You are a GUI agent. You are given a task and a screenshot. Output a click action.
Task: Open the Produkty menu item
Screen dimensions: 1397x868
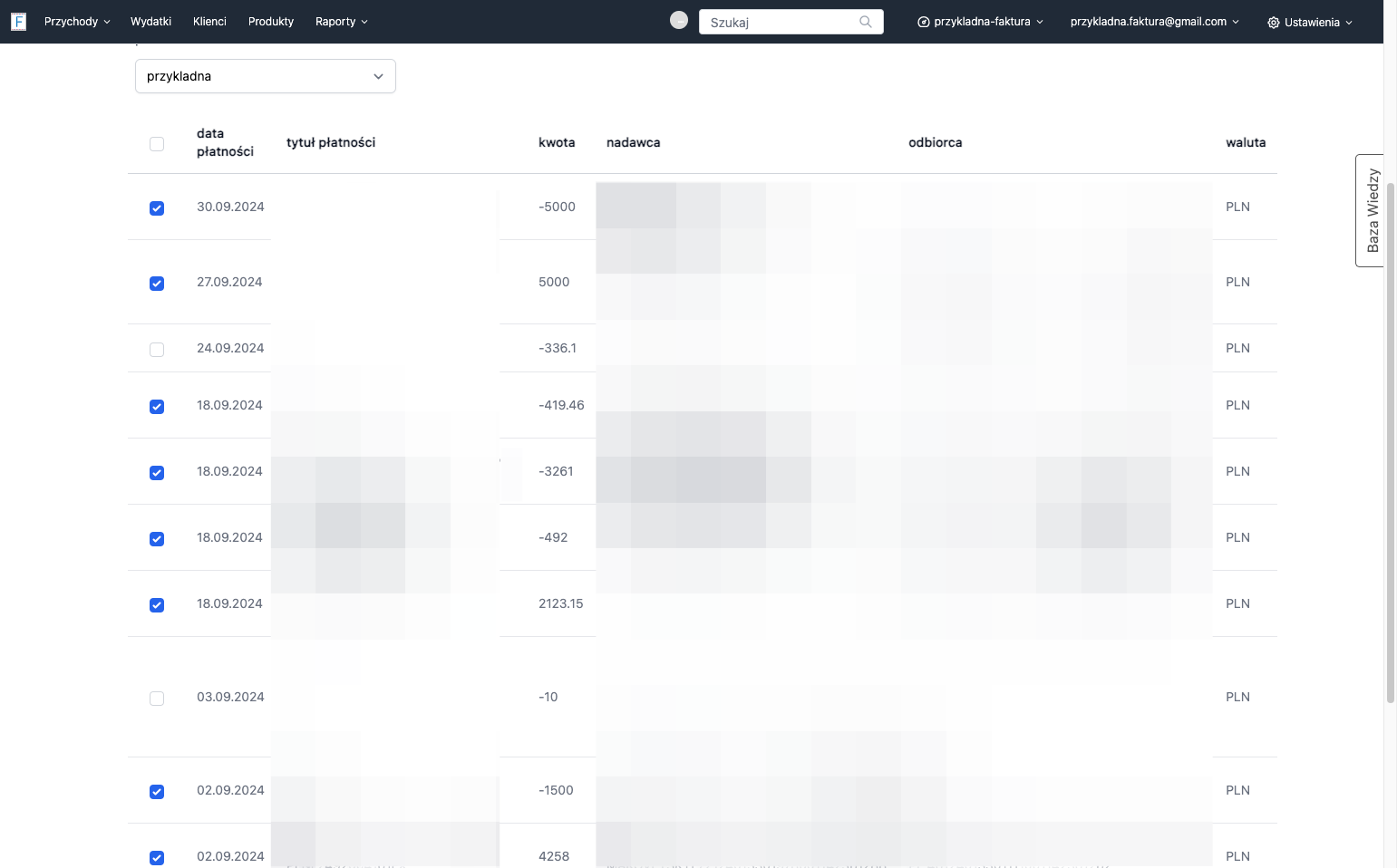(271, 22)
